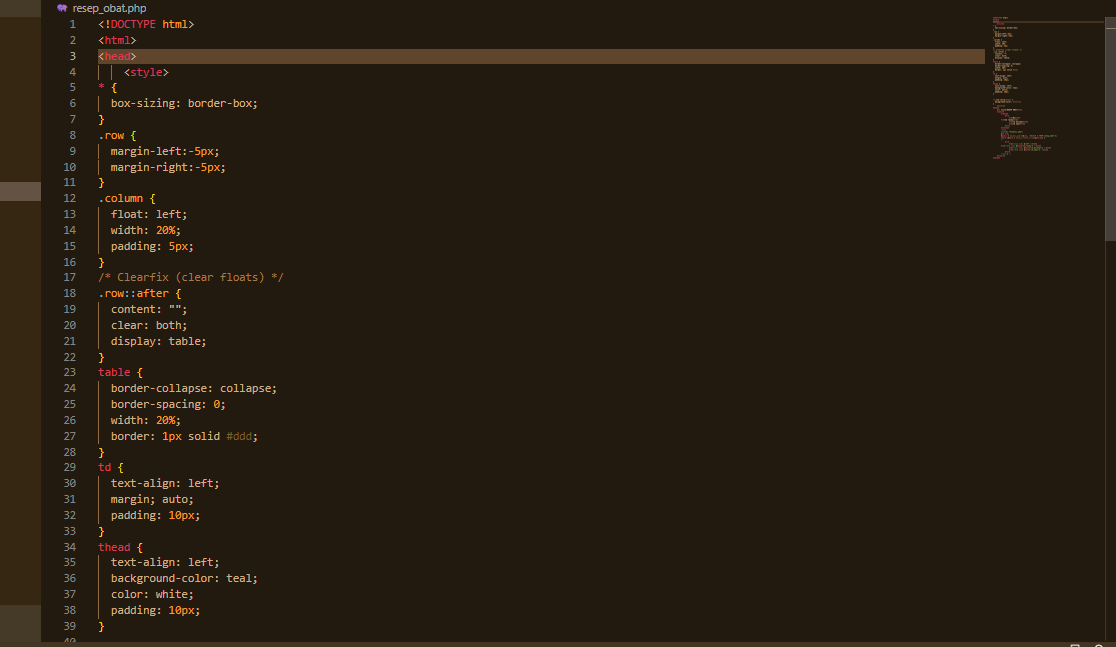Click the .column selector
The height and width of the screenshot is (647, 1116).
pos(120,199)
